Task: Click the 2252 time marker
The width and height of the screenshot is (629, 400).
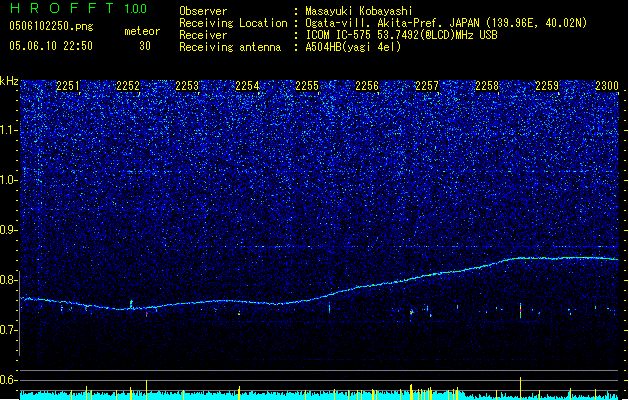Action: [x=128, y=86]
